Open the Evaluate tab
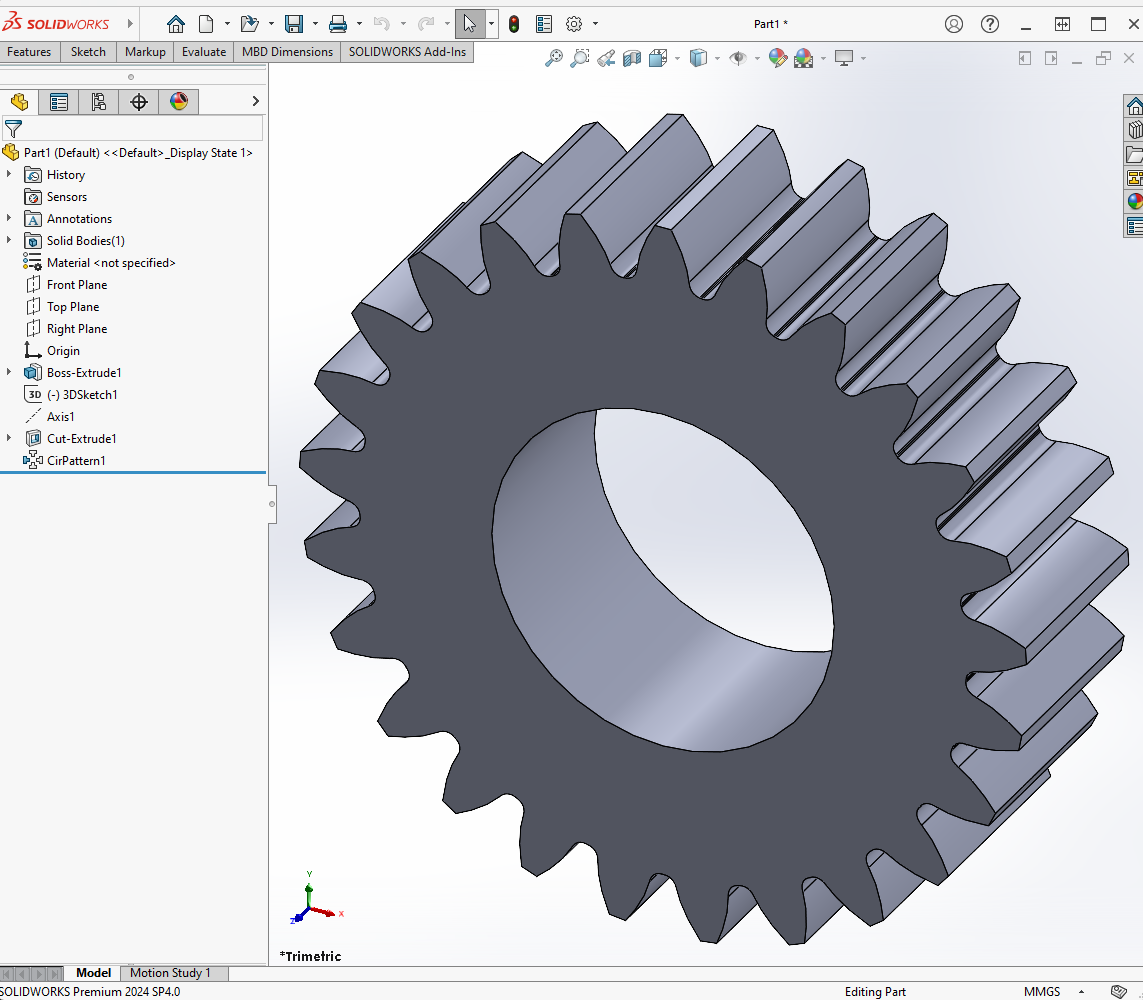Viewport: 1143px width, 1000px height. [x=204, y=52]
